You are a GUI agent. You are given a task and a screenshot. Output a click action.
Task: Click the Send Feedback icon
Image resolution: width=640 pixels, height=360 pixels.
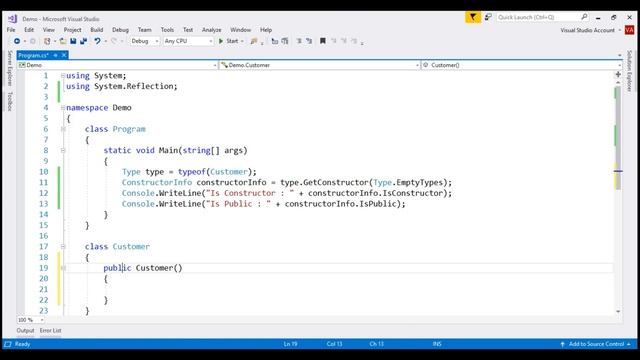pos(488,17)
